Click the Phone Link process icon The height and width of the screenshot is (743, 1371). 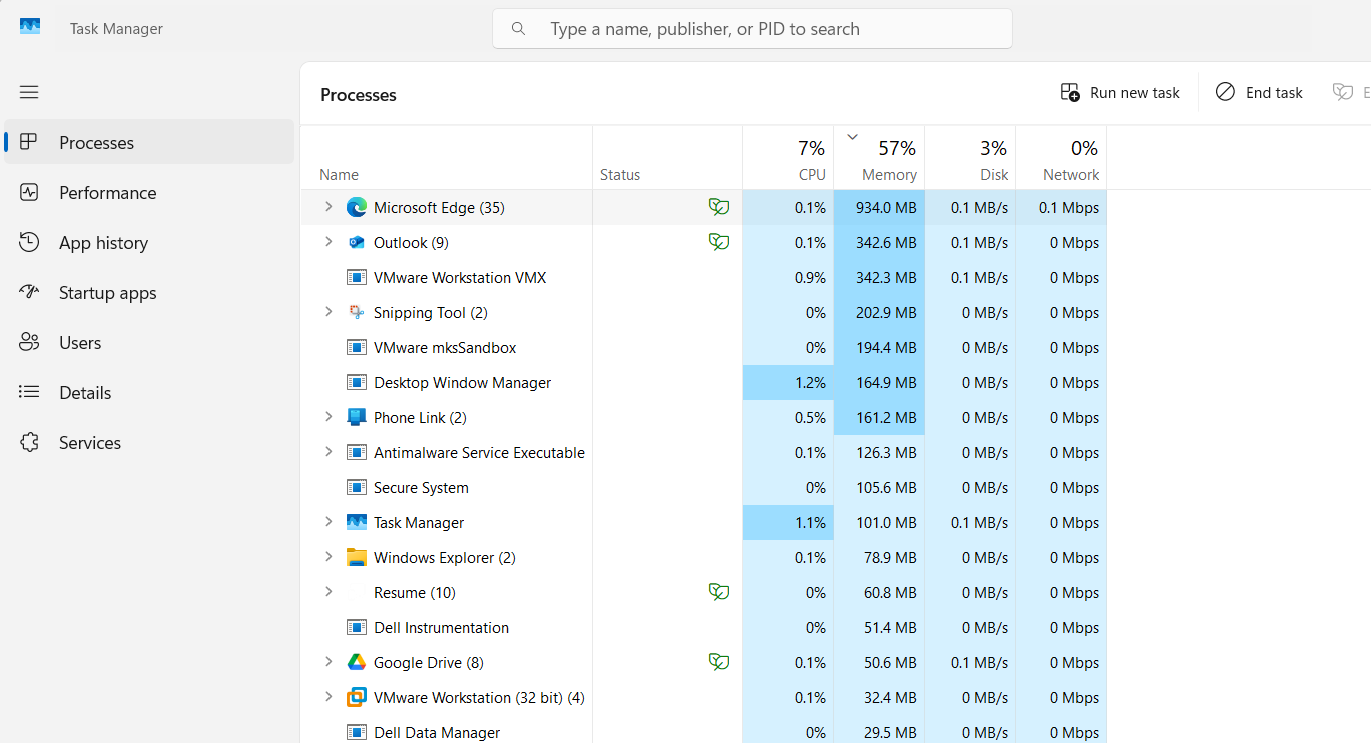pos(357,417)
